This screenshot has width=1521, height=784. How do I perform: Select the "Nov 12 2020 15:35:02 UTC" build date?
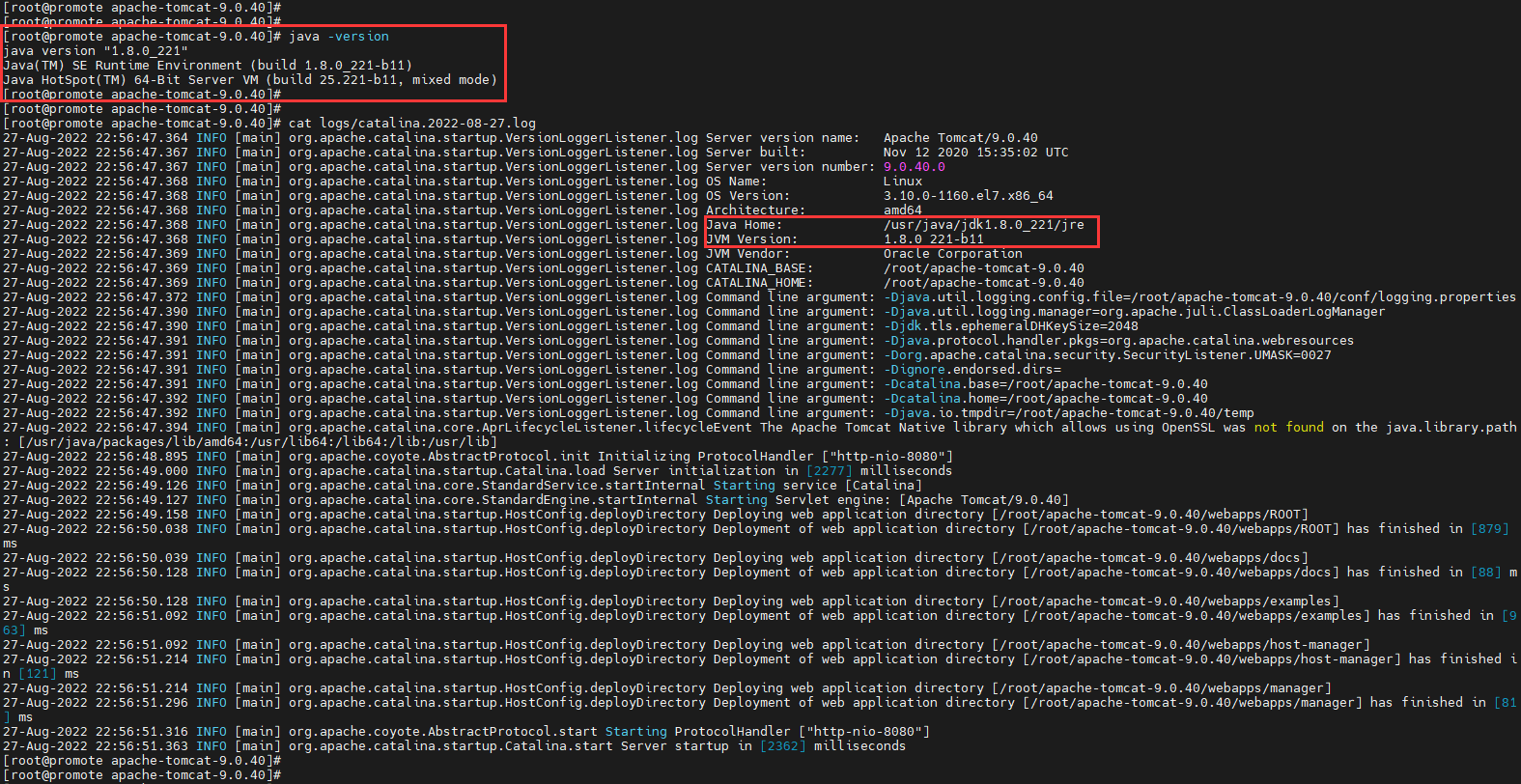[x=976, y=153]
